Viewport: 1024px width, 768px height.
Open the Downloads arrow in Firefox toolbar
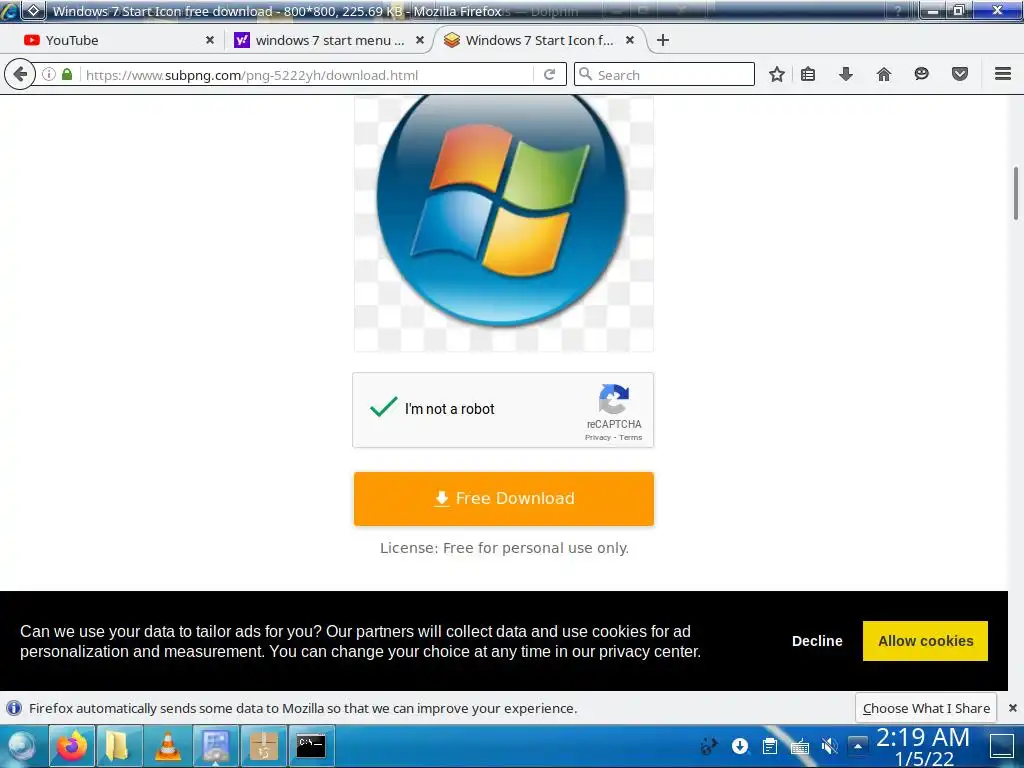[x=846, y=74]
